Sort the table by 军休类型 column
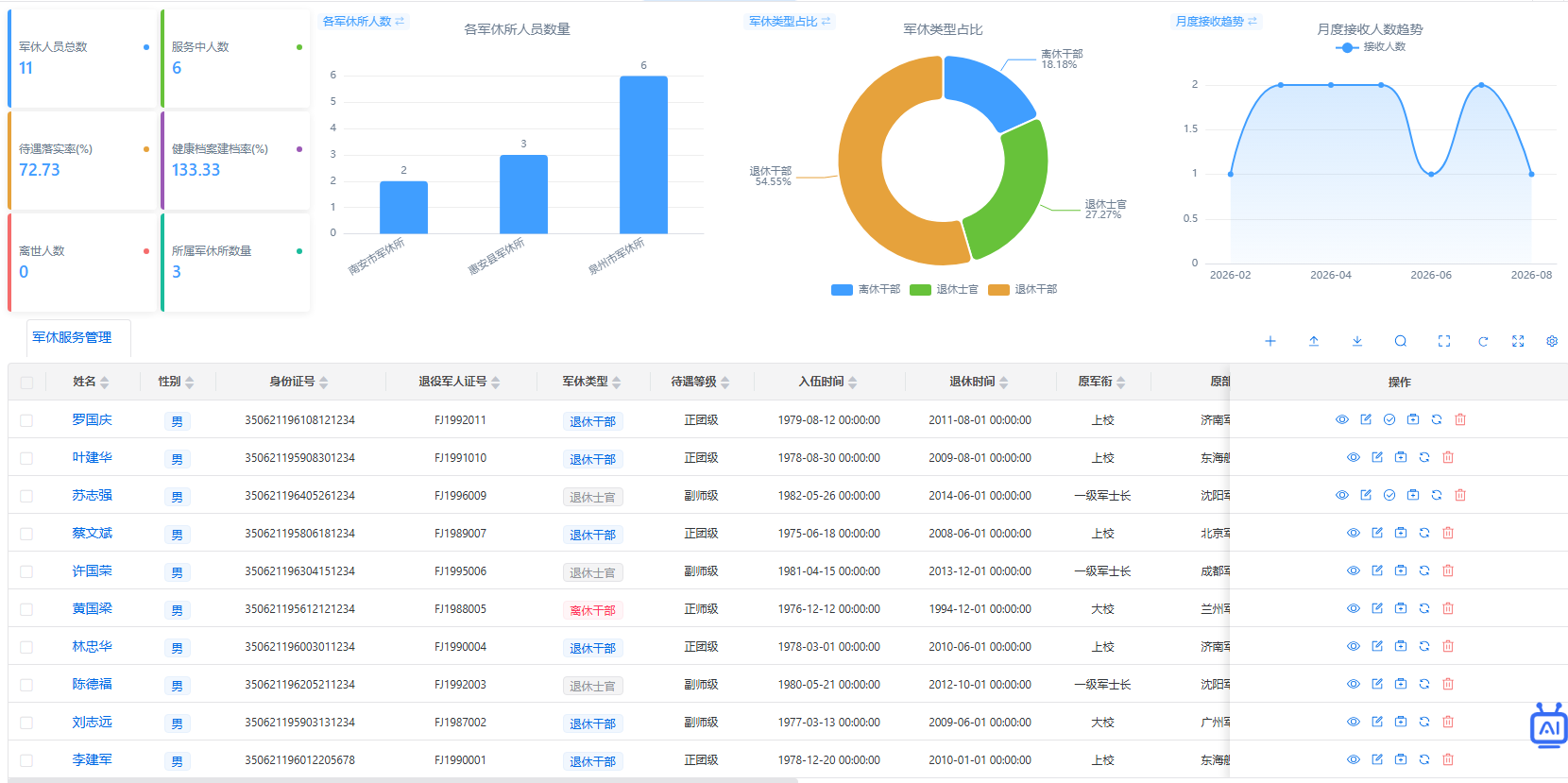Image resolution: width=1568 pixels, height=783 pixels. pos(617,383)
